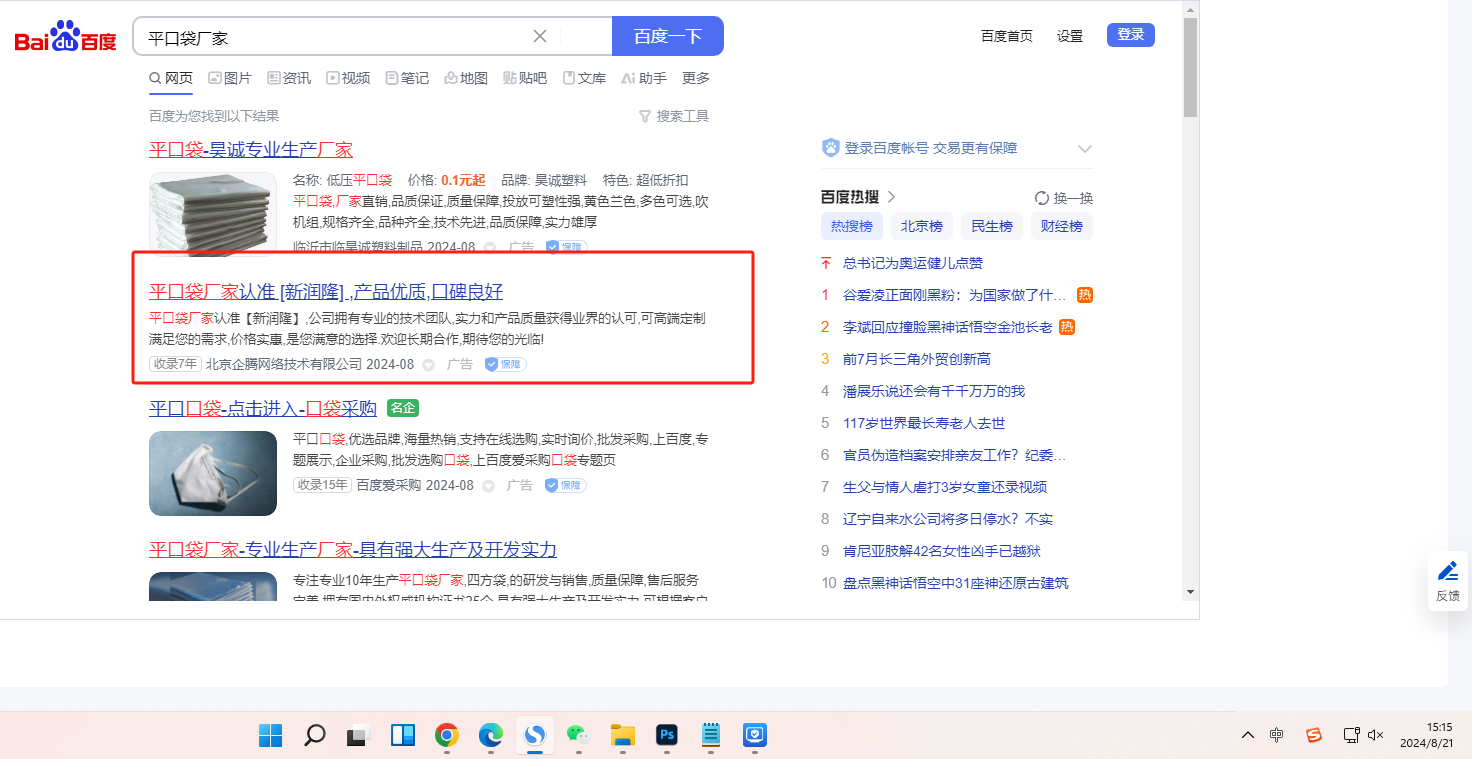Click the Windows Start button
Image resolution: width=1472 pixels, height=759 pixels.
click(x=270, y=736)
